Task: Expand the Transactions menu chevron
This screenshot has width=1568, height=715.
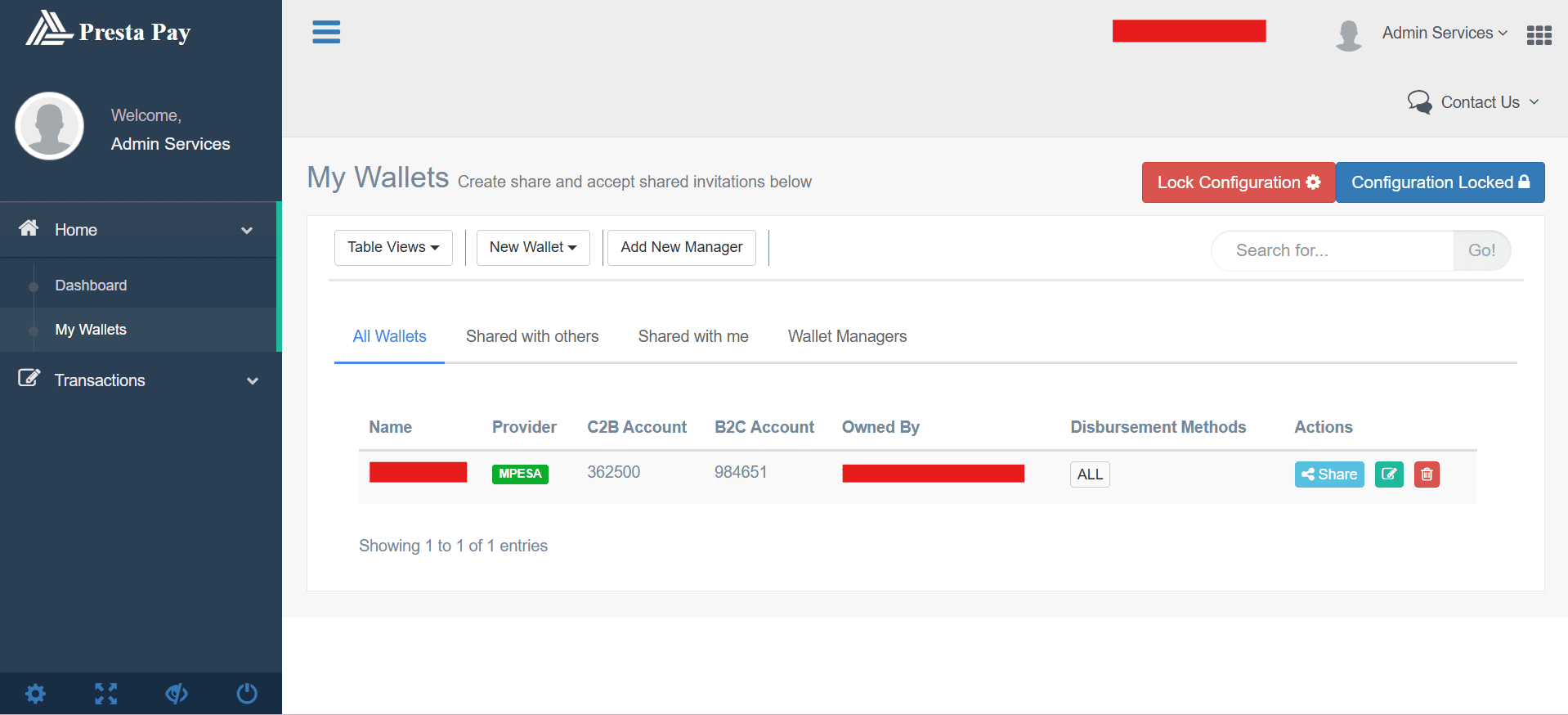Action: (x=253, y=381)
